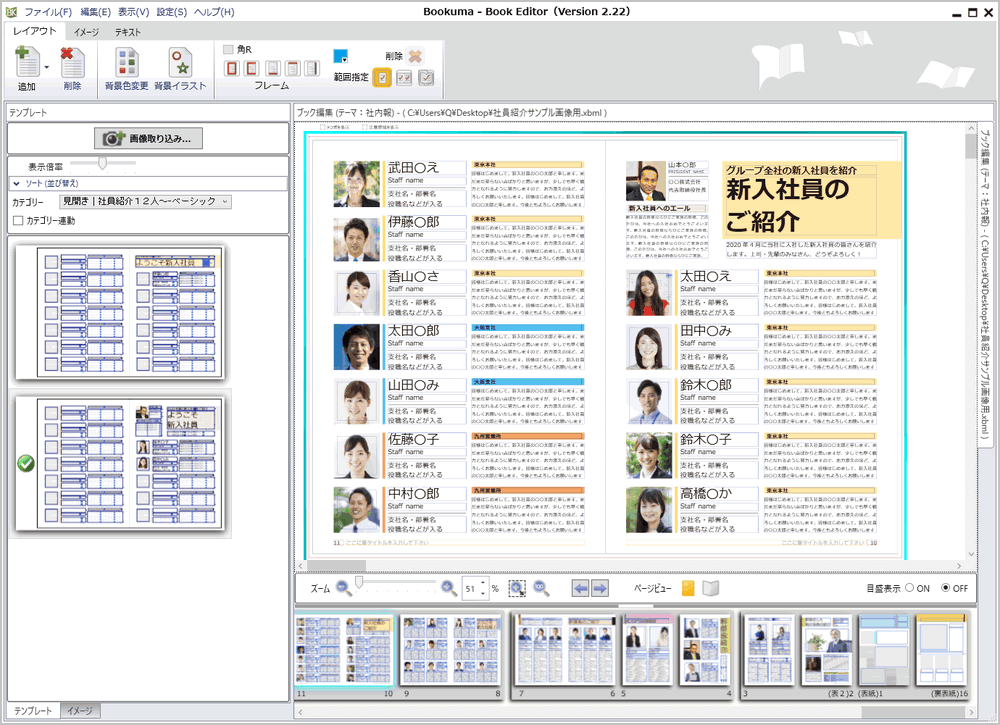Go to next page with right arrow
Image resolution: width=1000 pixels, height=725 pixels.
tap(600, 588)
